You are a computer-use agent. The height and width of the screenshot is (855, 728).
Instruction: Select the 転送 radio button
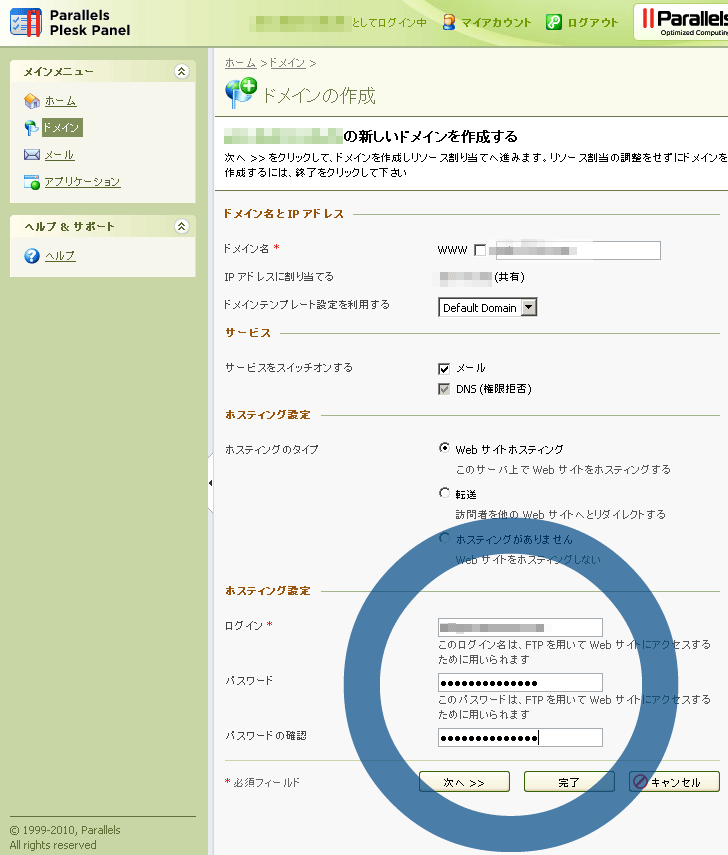(444, 493)
